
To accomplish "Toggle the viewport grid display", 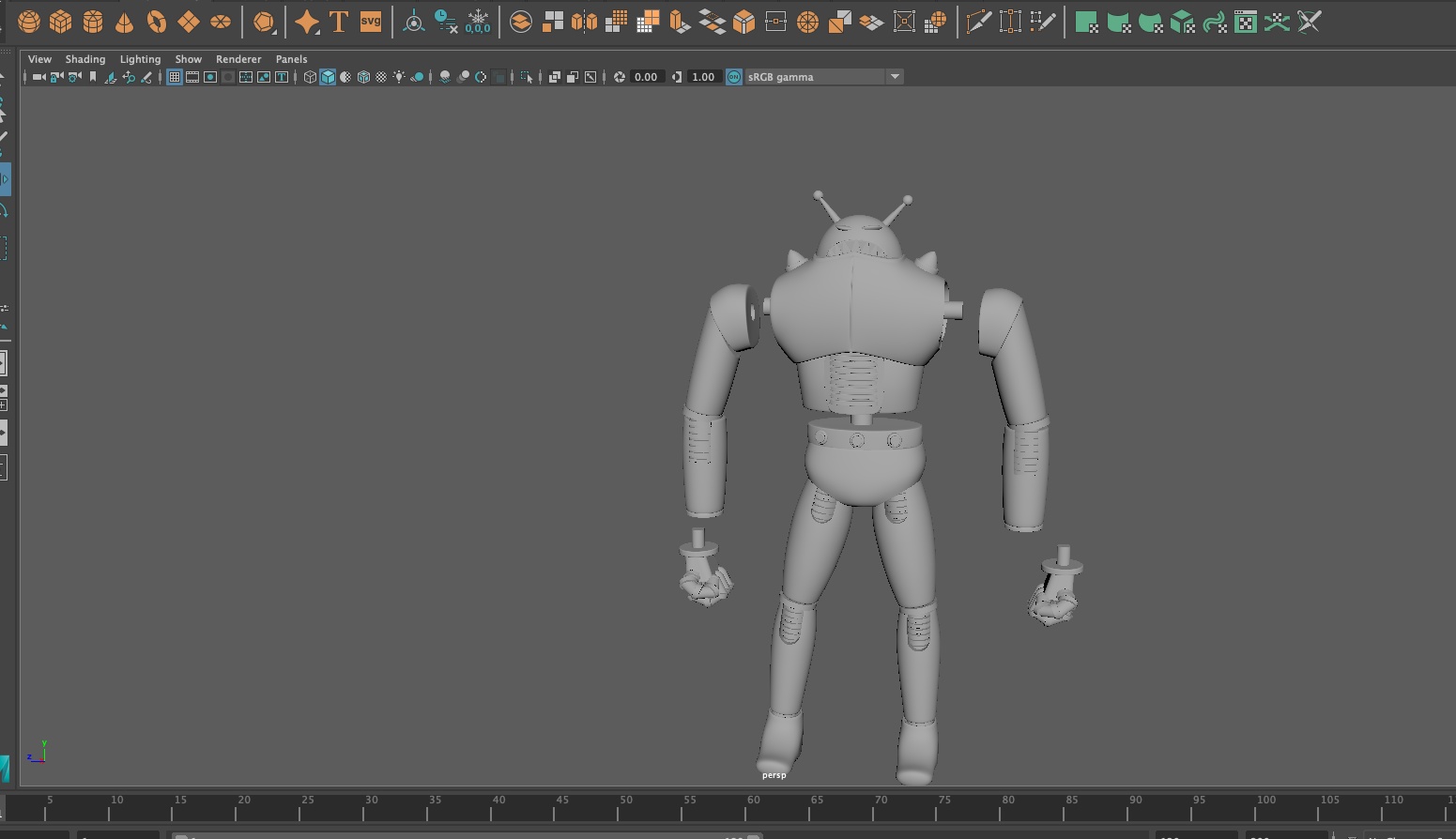I will (175, 77).
